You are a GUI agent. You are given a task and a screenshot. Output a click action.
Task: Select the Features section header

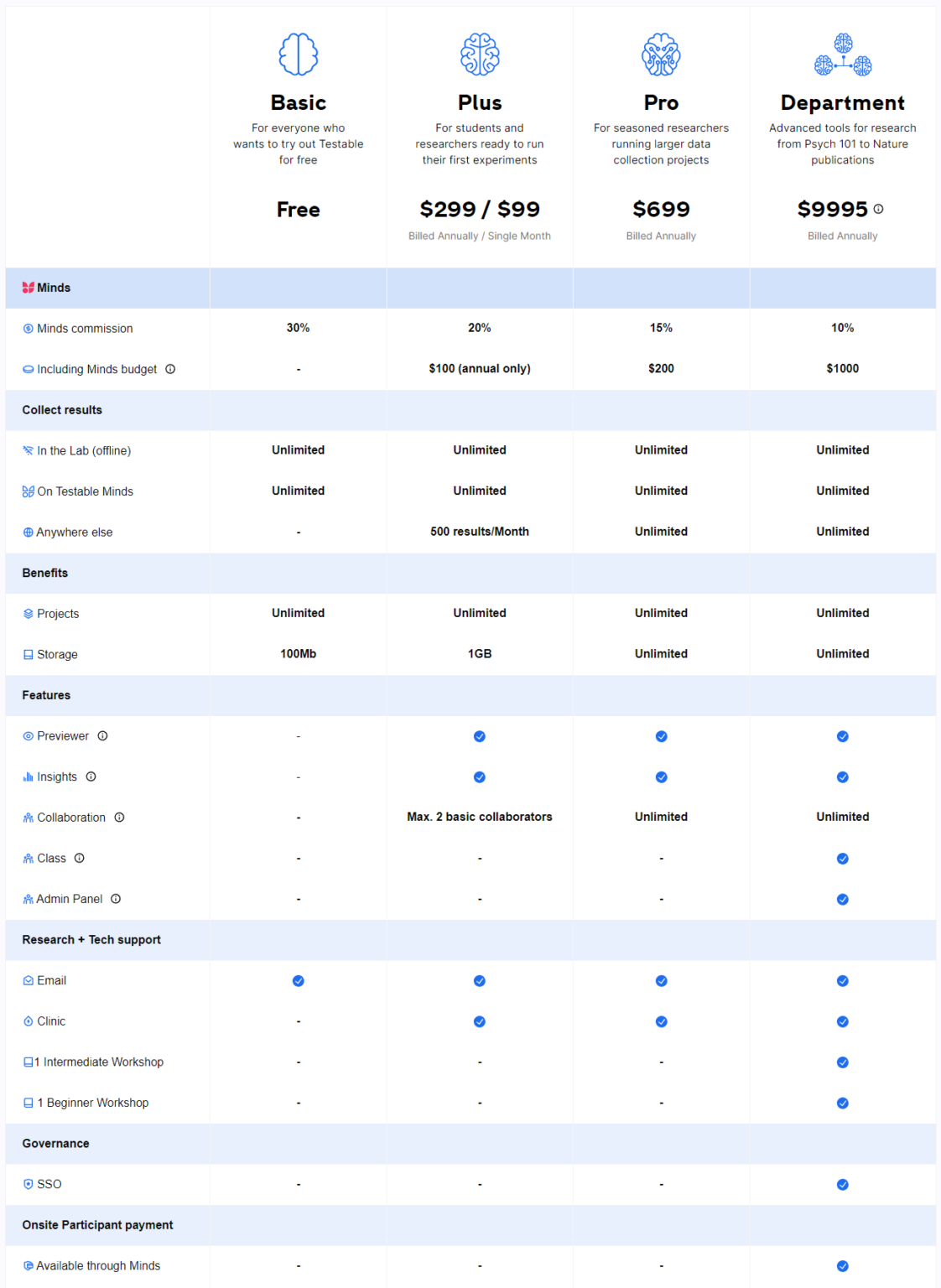(x=46, y=695)
